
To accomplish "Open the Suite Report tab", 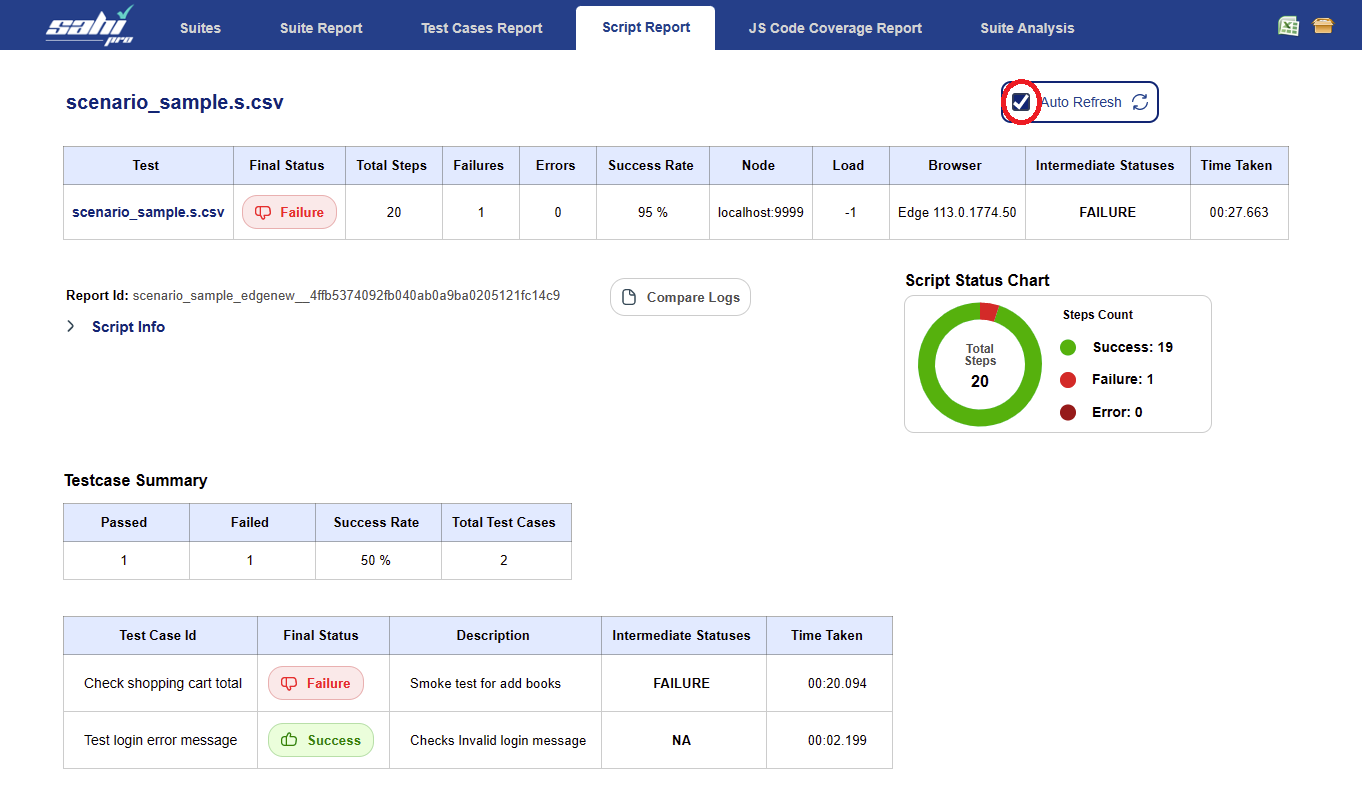I will (321, 28).
